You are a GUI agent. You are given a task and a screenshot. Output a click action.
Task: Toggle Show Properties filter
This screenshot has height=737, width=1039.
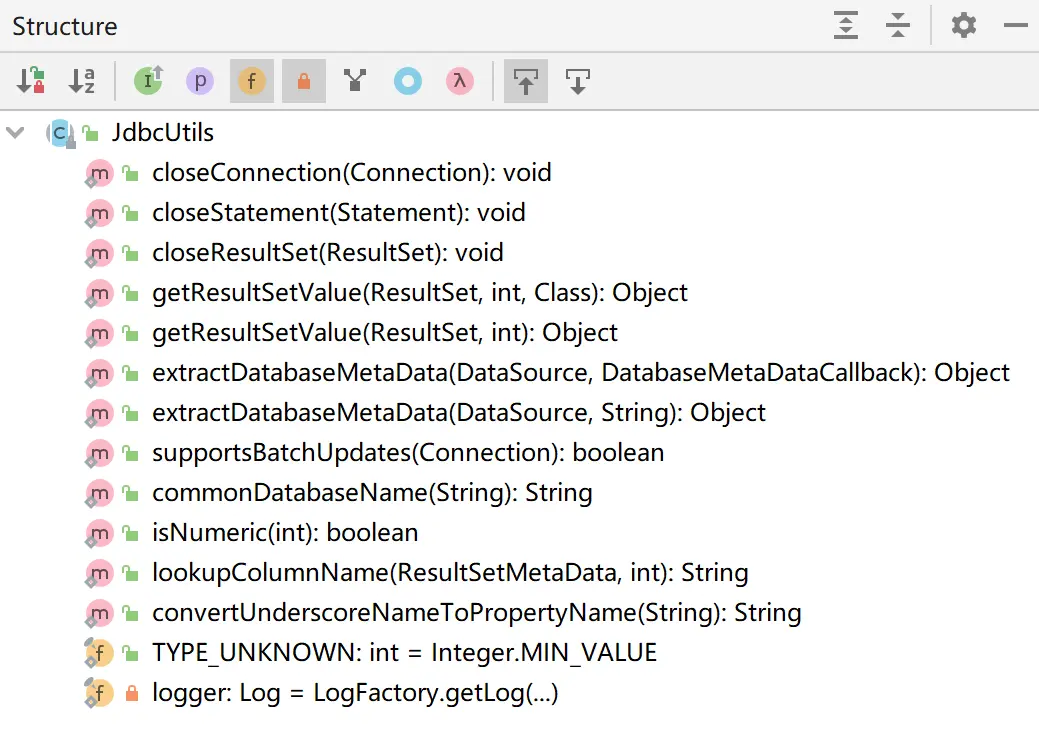tap(199, 81)
